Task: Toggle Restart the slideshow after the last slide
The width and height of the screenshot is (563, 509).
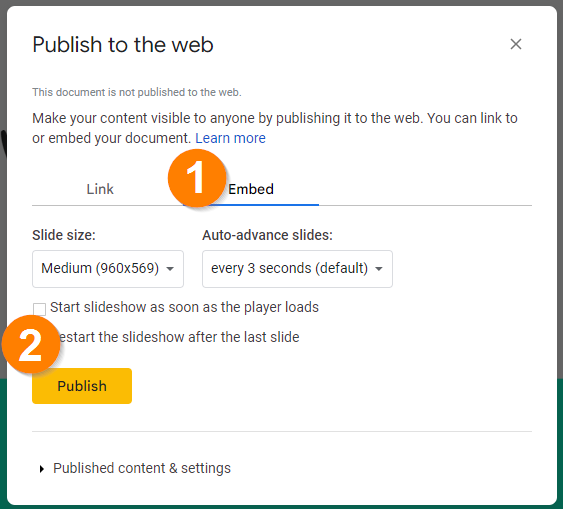Action: click(179, 337)
